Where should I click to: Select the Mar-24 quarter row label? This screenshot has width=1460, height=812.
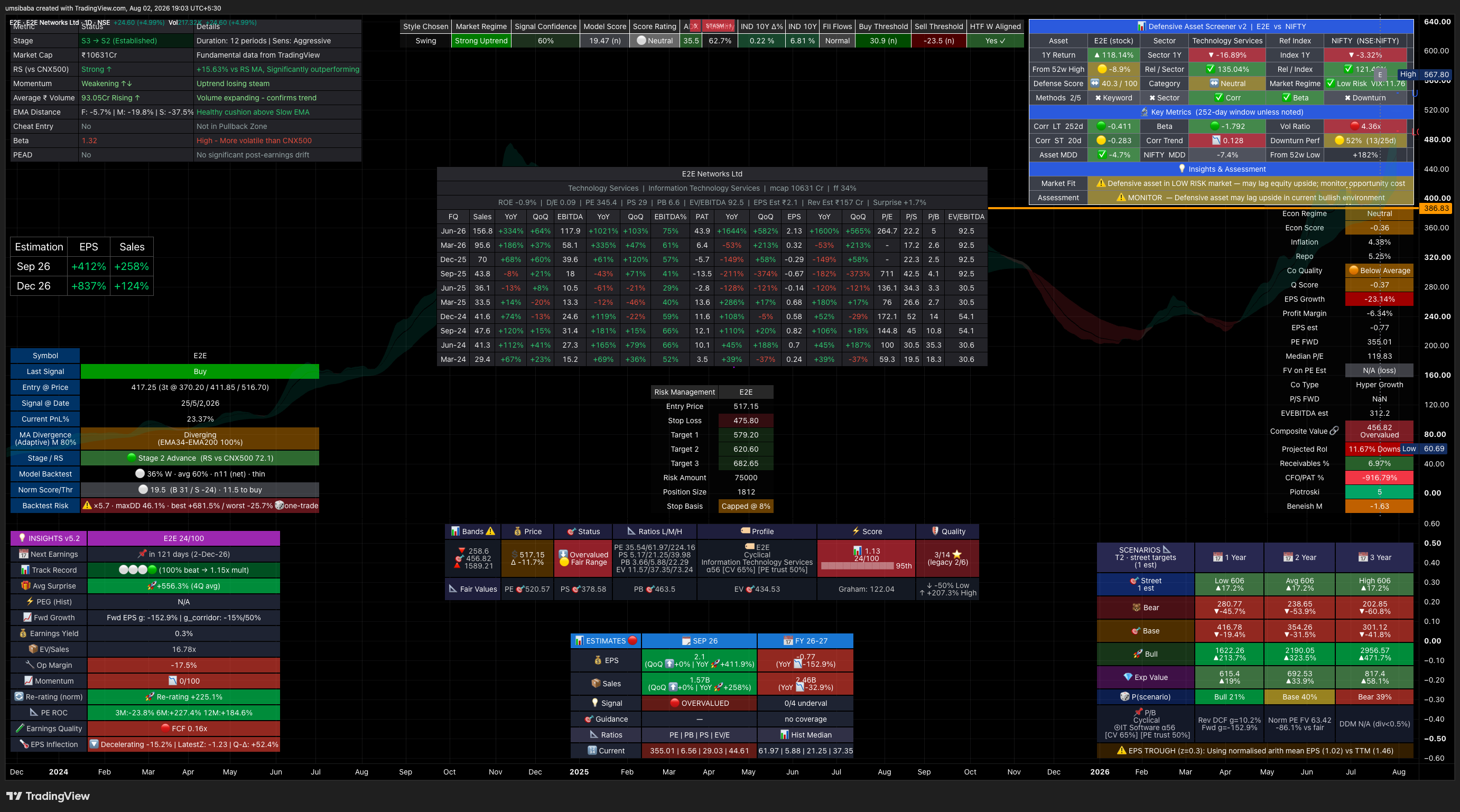453,359
